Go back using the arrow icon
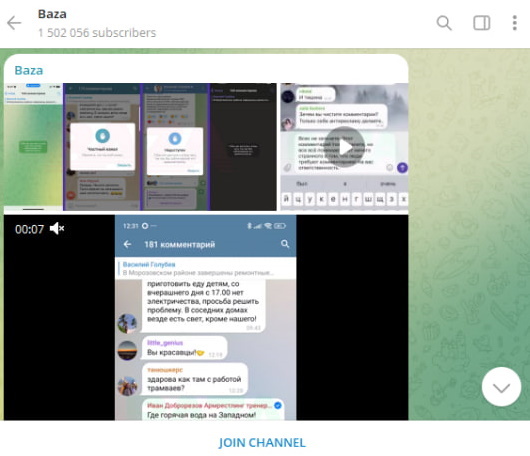The image size is (530, 456). click(14, 23)
